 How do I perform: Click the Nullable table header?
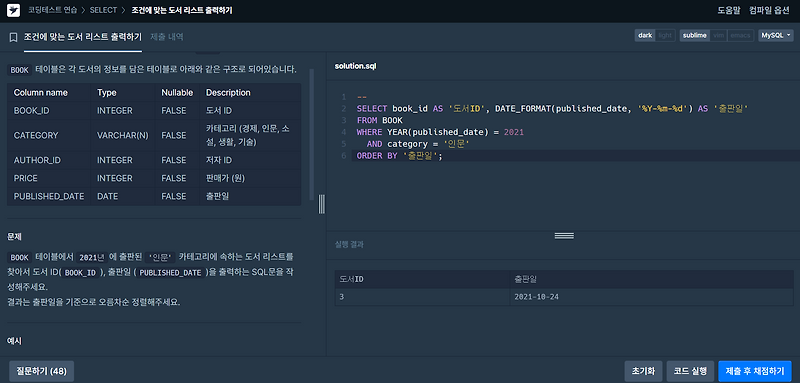click(x=177, y=93)
